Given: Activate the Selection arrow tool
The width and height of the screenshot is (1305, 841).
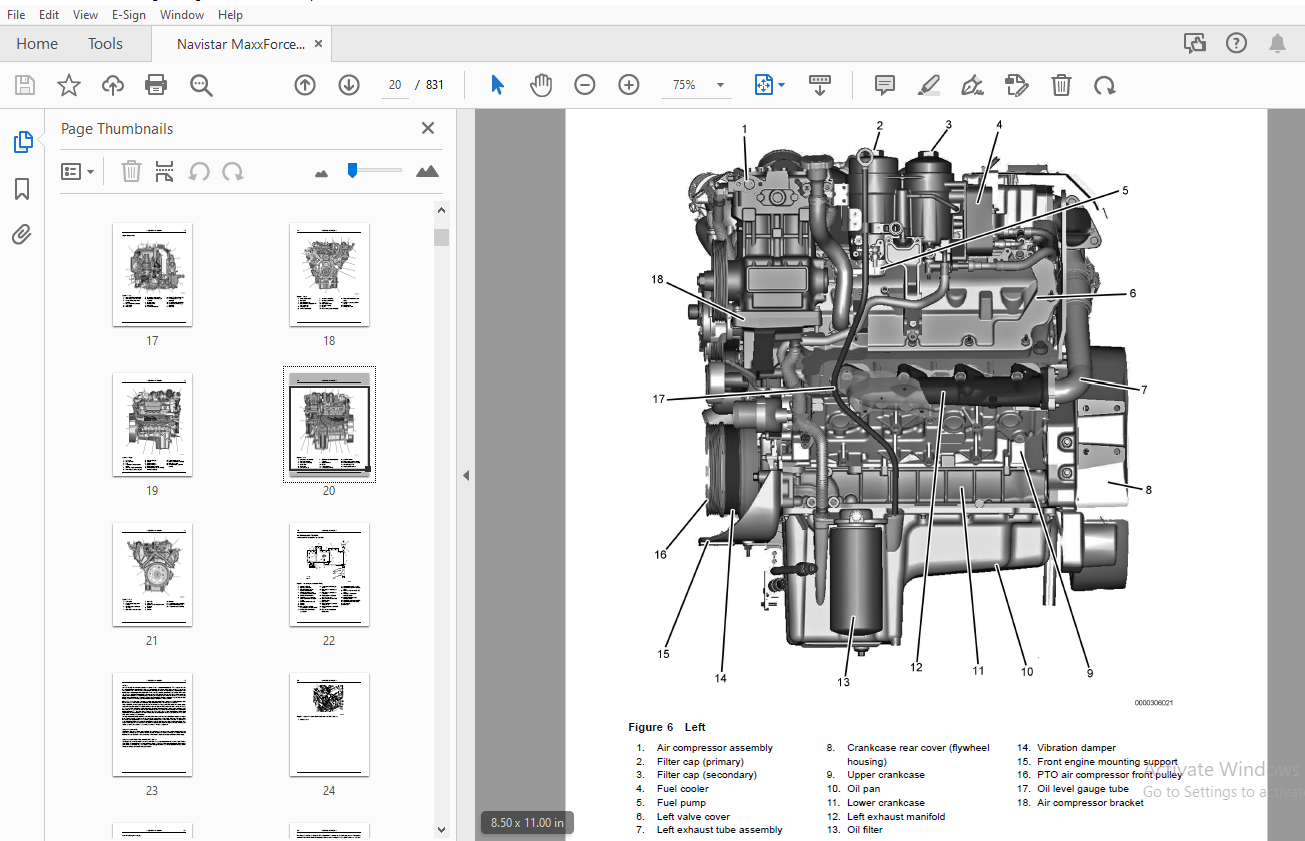Looking at the screenshot, I should click(x=497, y=85).
